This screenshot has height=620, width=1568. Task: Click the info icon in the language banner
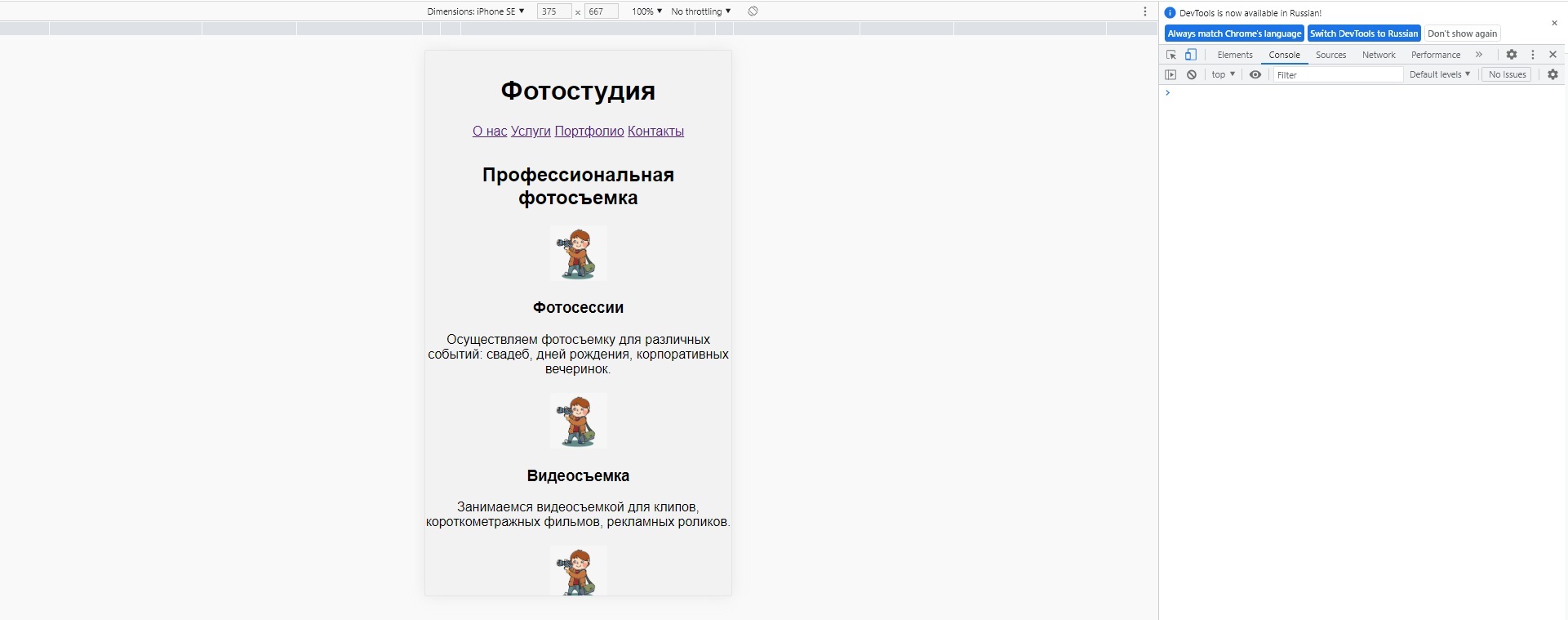point(1170,13)
